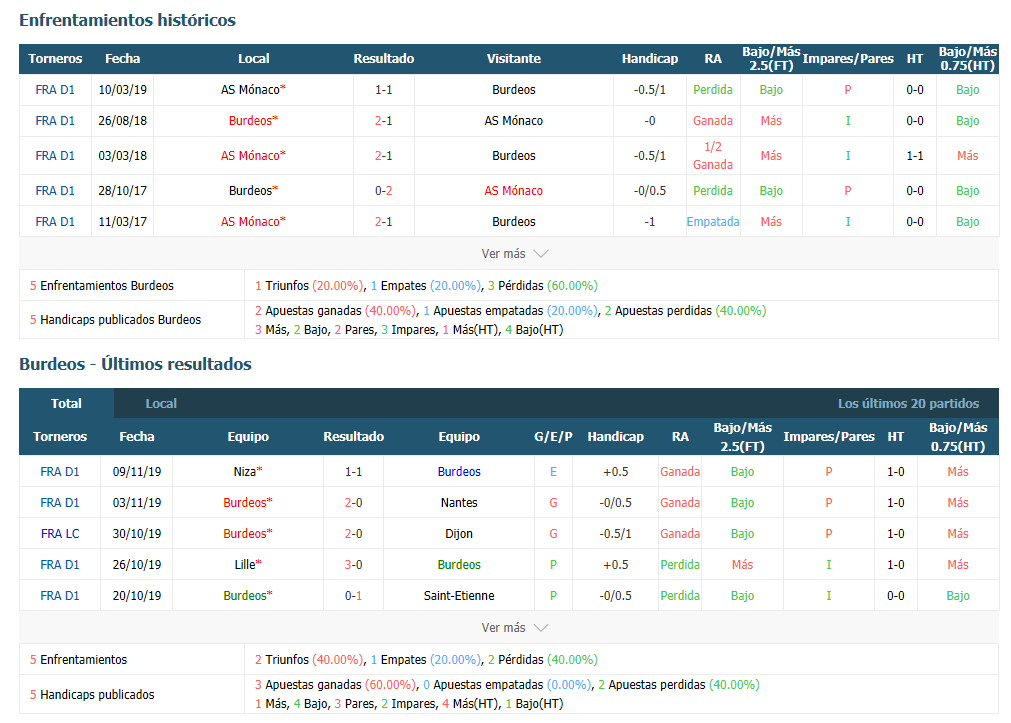Click Niza team on 09/11/19 row
This screenshot has height=723, width=1011.
248,471
